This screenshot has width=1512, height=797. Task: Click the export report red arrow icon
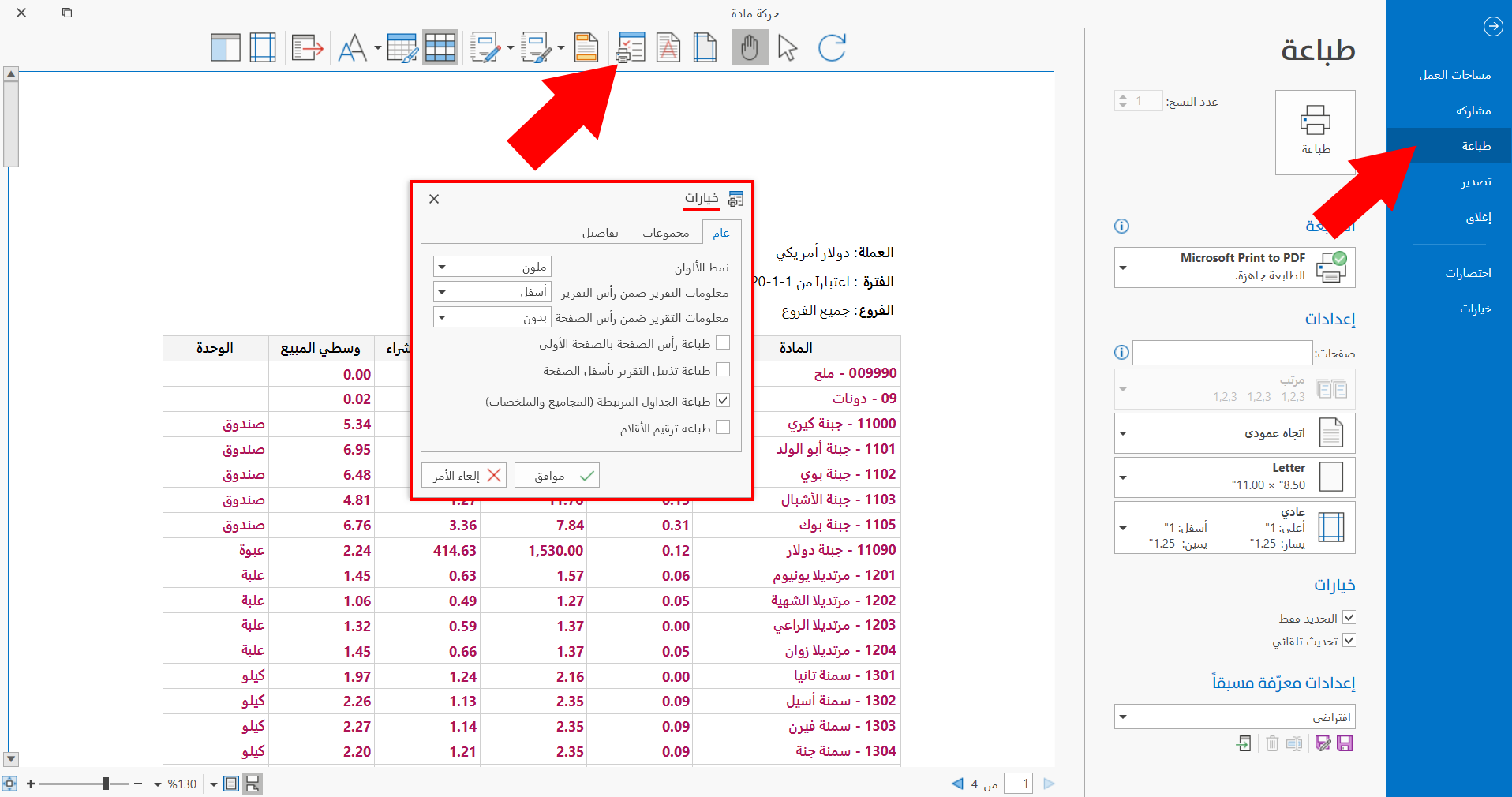click(307, 47)
